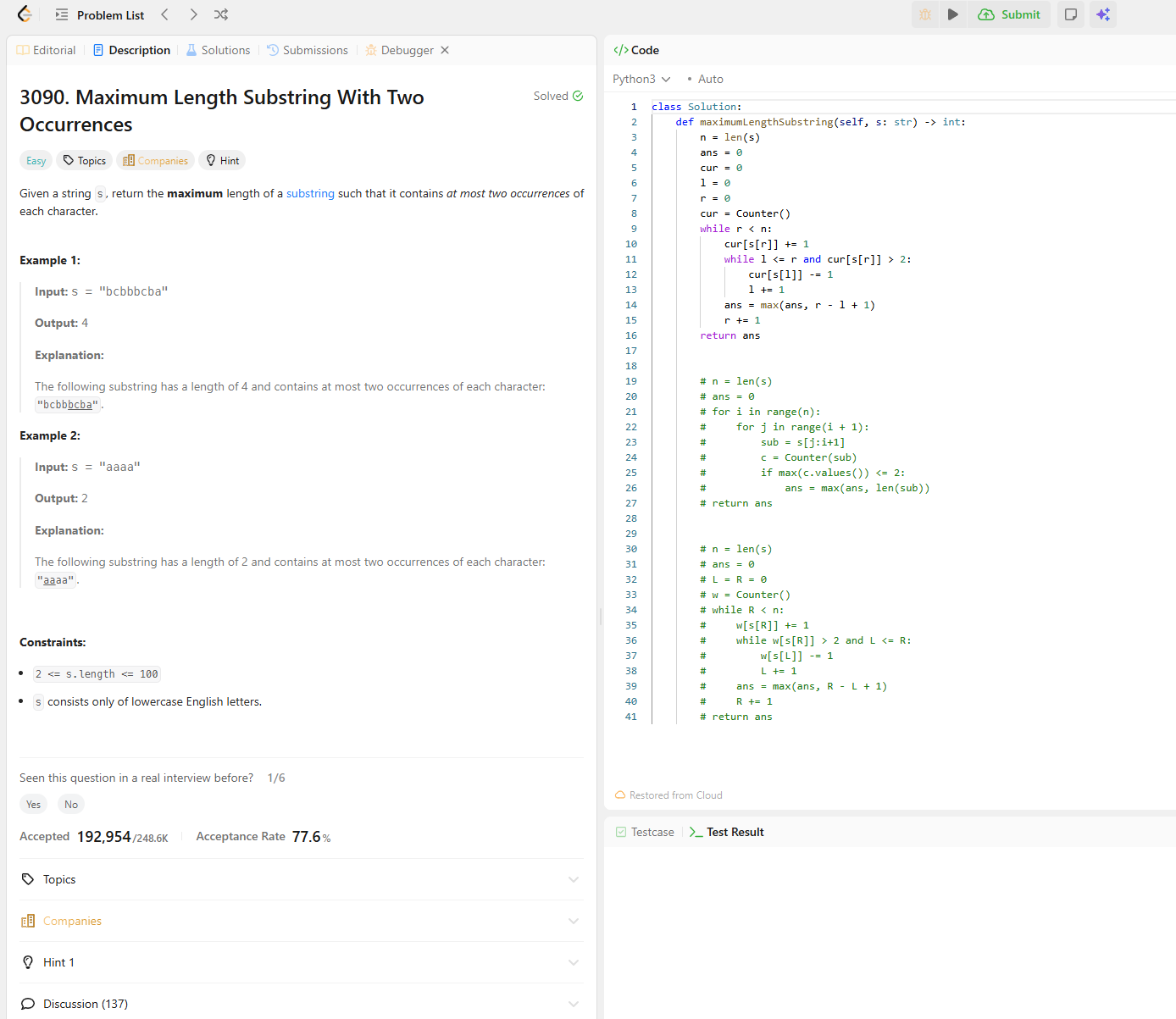Expand the Companies section
The height and width of the screenshot is (1019, 1176).
pos(301,921)
